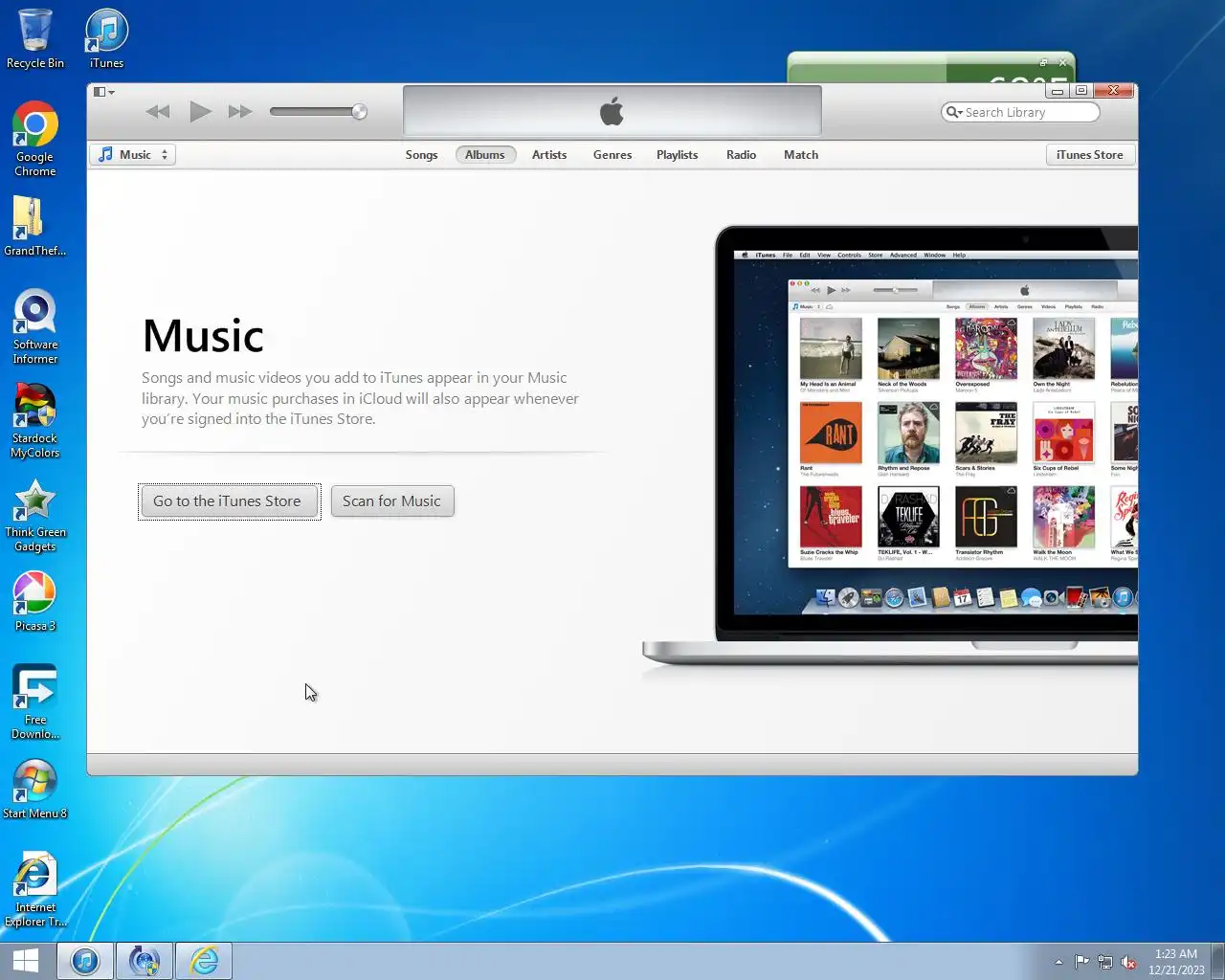Switch to the Songs tab
Screen dimensions: 1225x980
click(421, 155)
